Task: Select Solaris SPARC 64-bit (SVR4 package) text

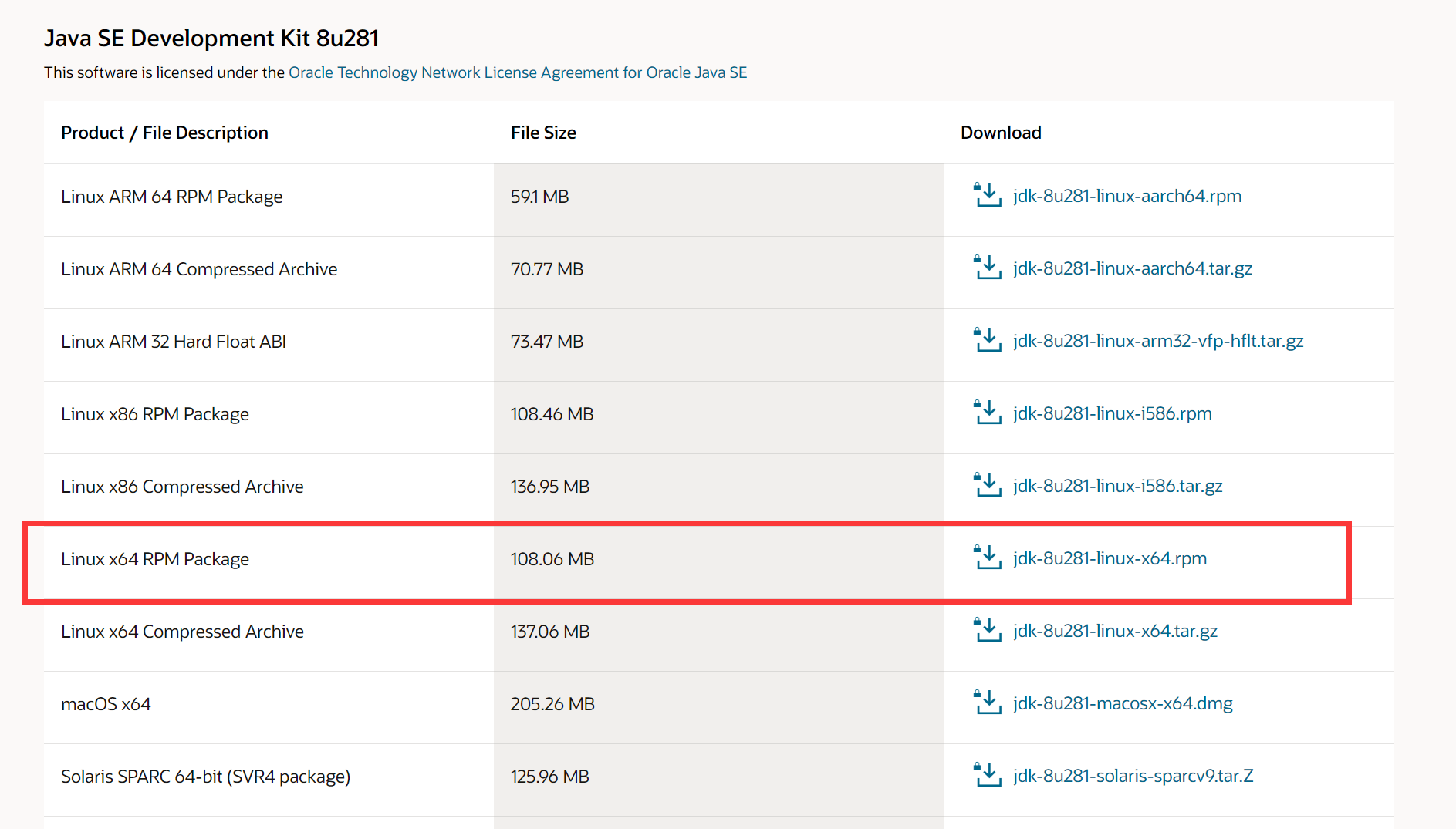Action: (206, 777)
